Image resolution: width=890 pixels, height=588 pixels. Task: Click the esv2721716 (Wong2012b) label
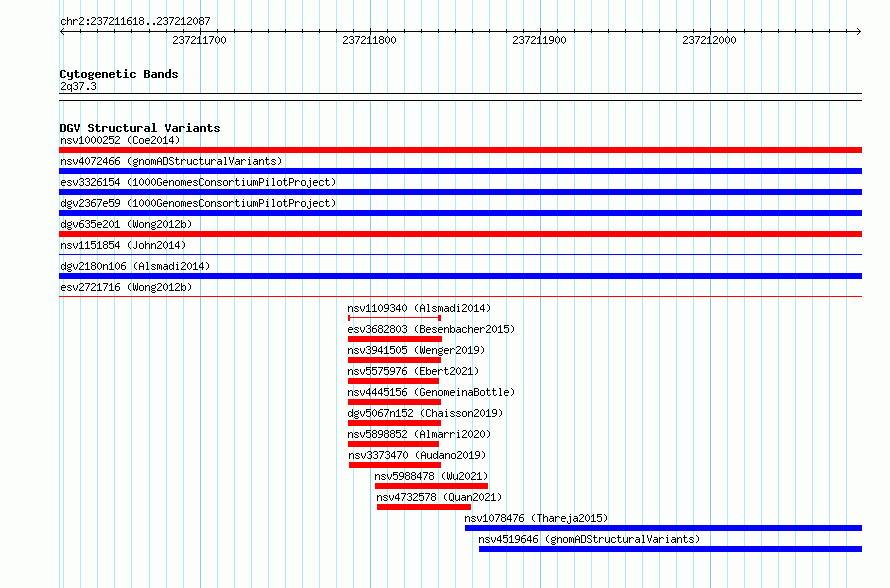pos(126,287)
